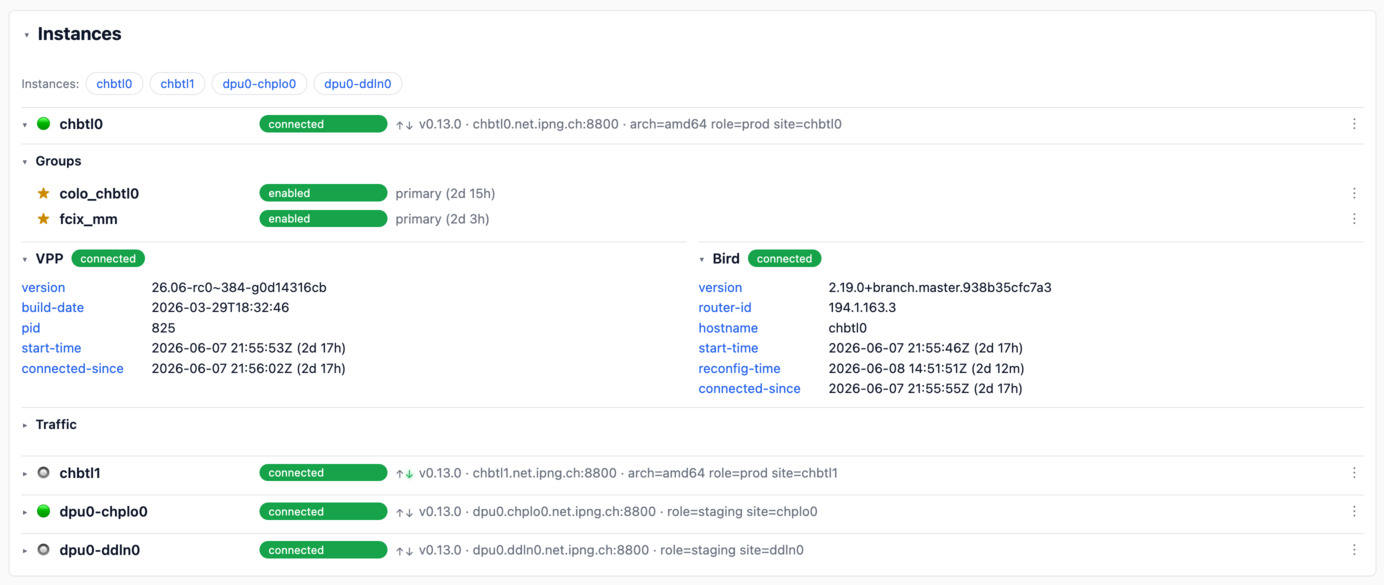Click the router-id value 194.1.163.3

pos(862,307)
